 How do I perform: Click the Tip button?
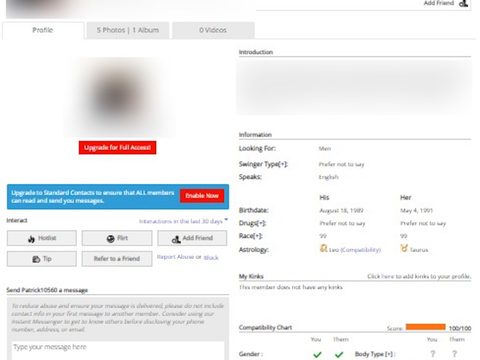pyautogui.click(x=42, y=259)
